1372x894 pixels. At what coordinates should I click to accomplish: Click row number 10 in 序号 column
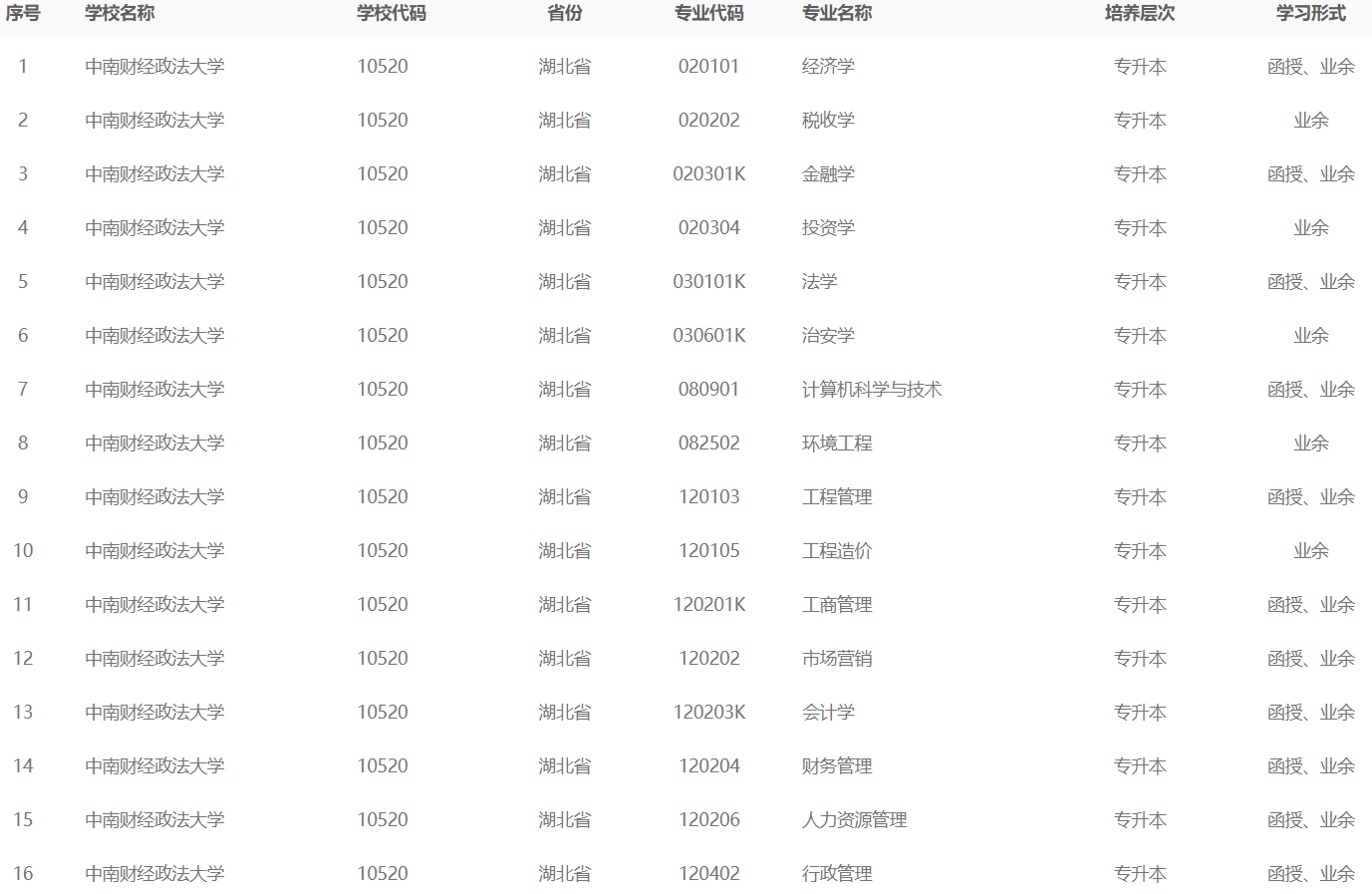[23, 551]
